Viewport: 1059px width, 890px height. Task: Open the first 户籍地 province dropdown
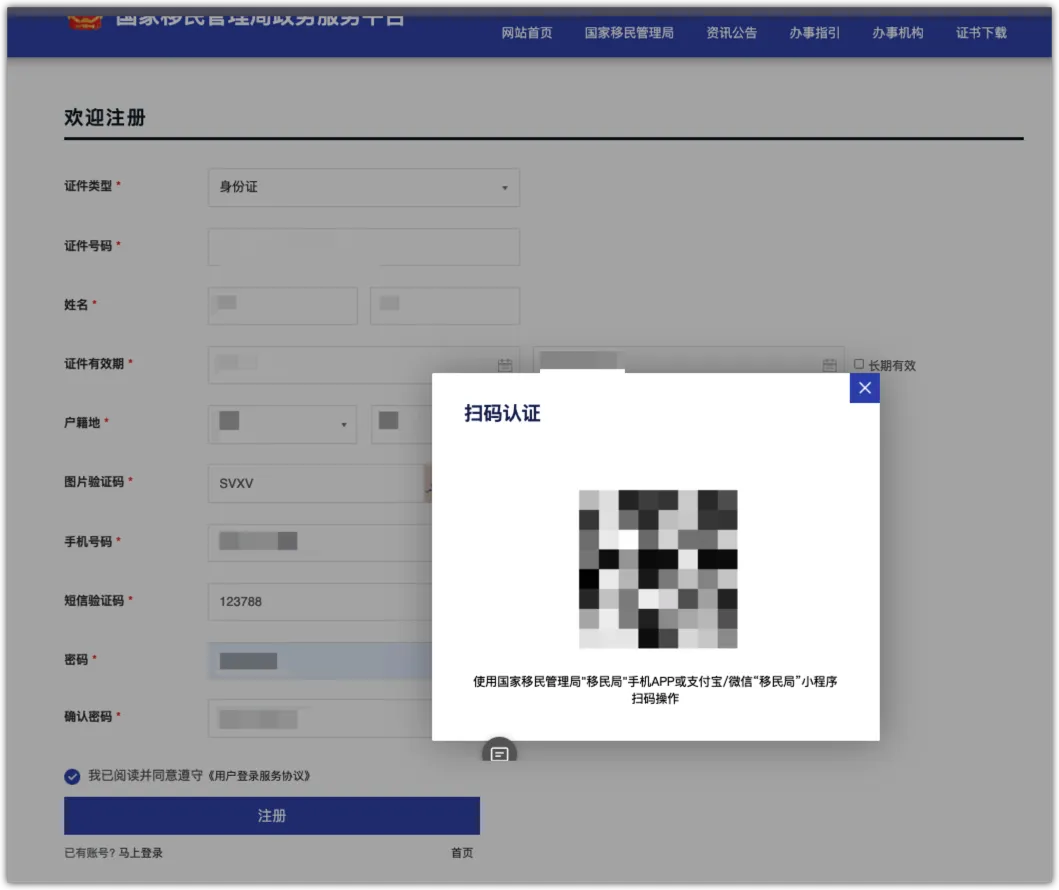tap(282, 423)
